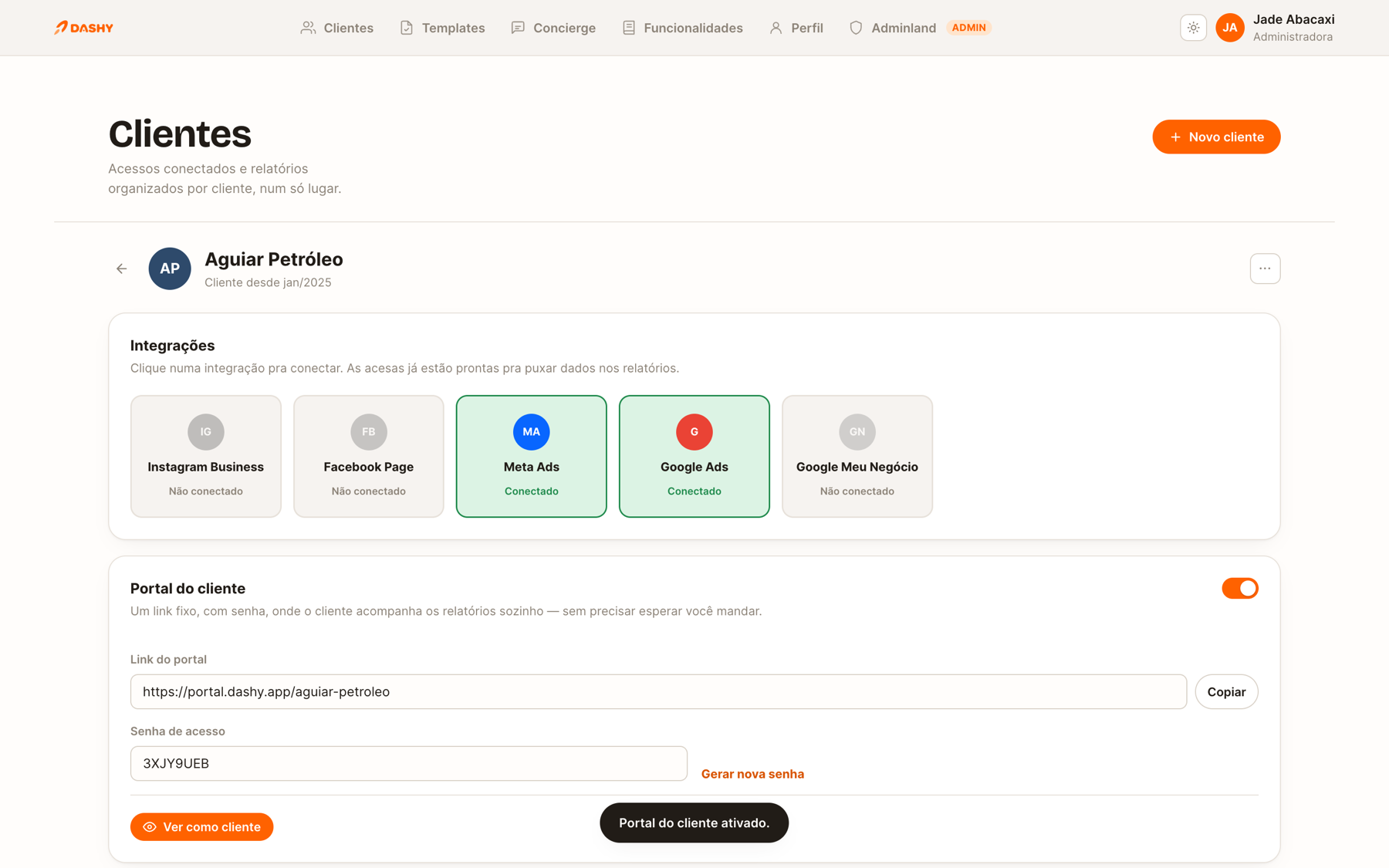1389x868 pixels.
Task: Dismiss the 'Portal do cliente ativado' toast
Action: tap(694, 822)
